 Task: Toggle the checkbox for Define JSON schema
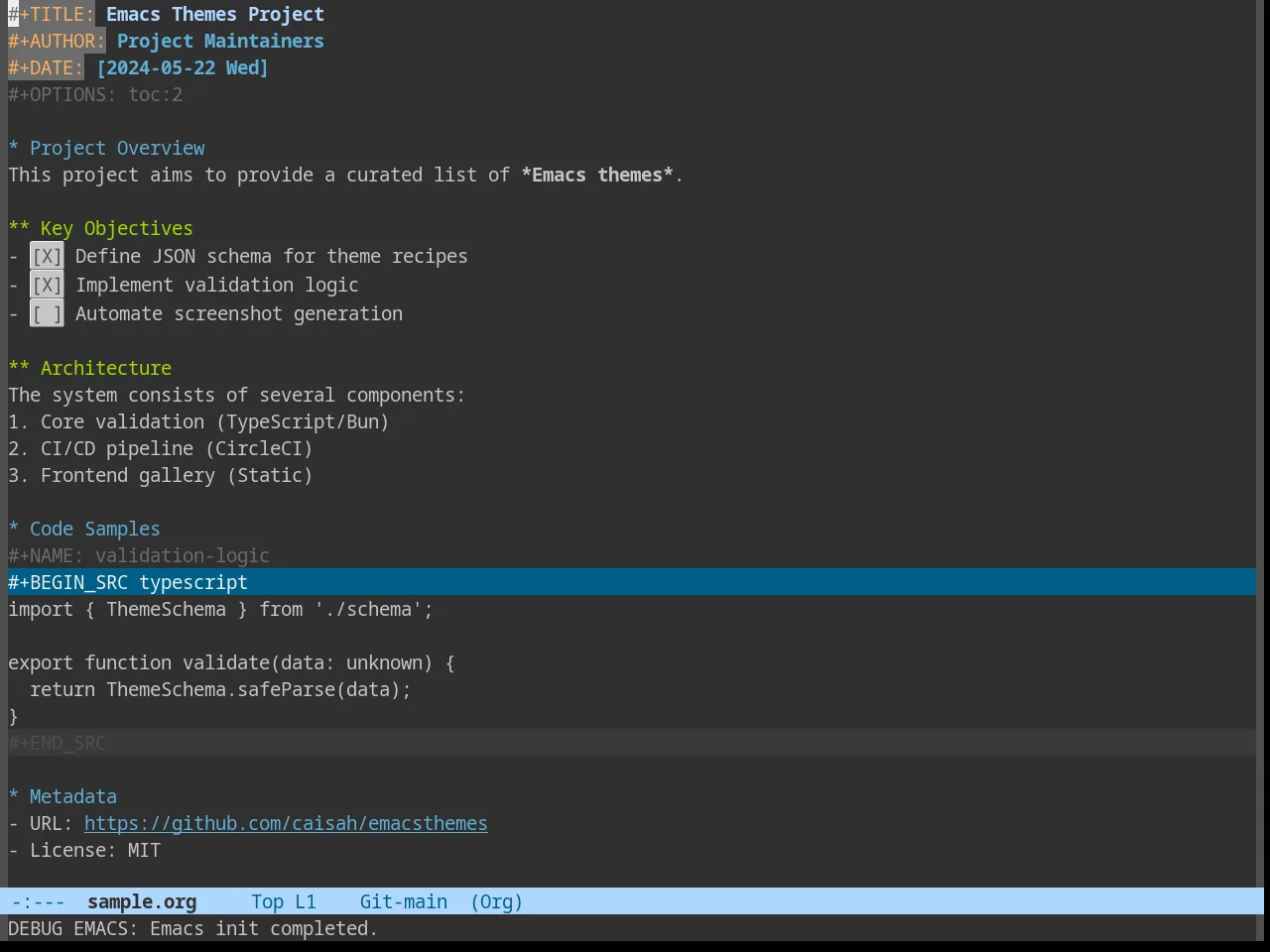coord(47,257)
